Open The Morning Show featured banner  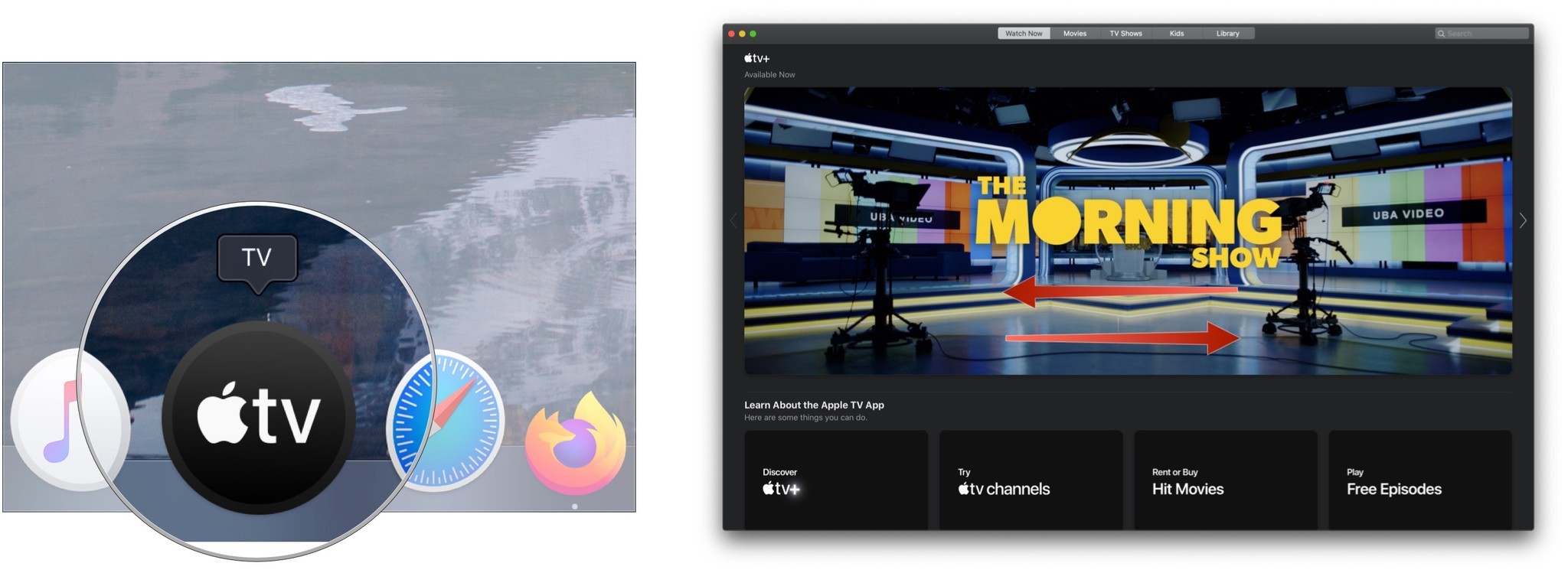point(1128,230)
